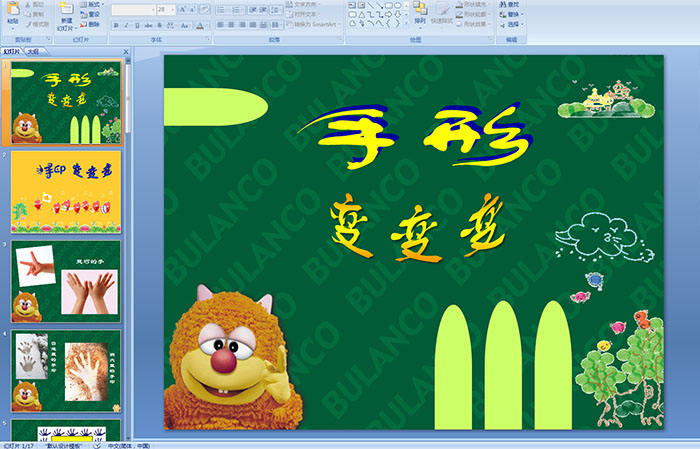700x449 pixels.
Task: Select slide 3 thumbnail with hands photos
Action: tap(66, 281)
